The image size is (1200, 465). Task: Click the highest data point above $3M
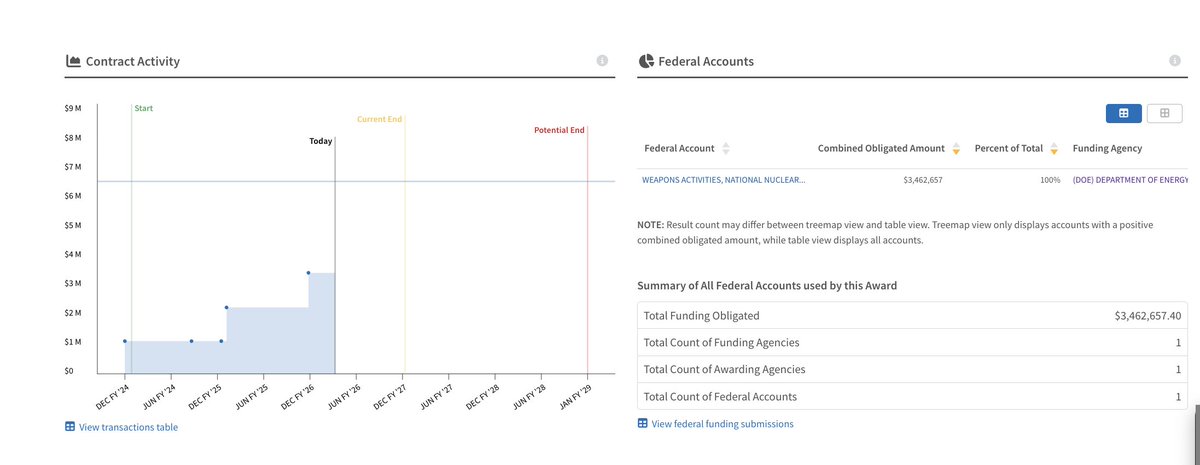coord(308,272)
